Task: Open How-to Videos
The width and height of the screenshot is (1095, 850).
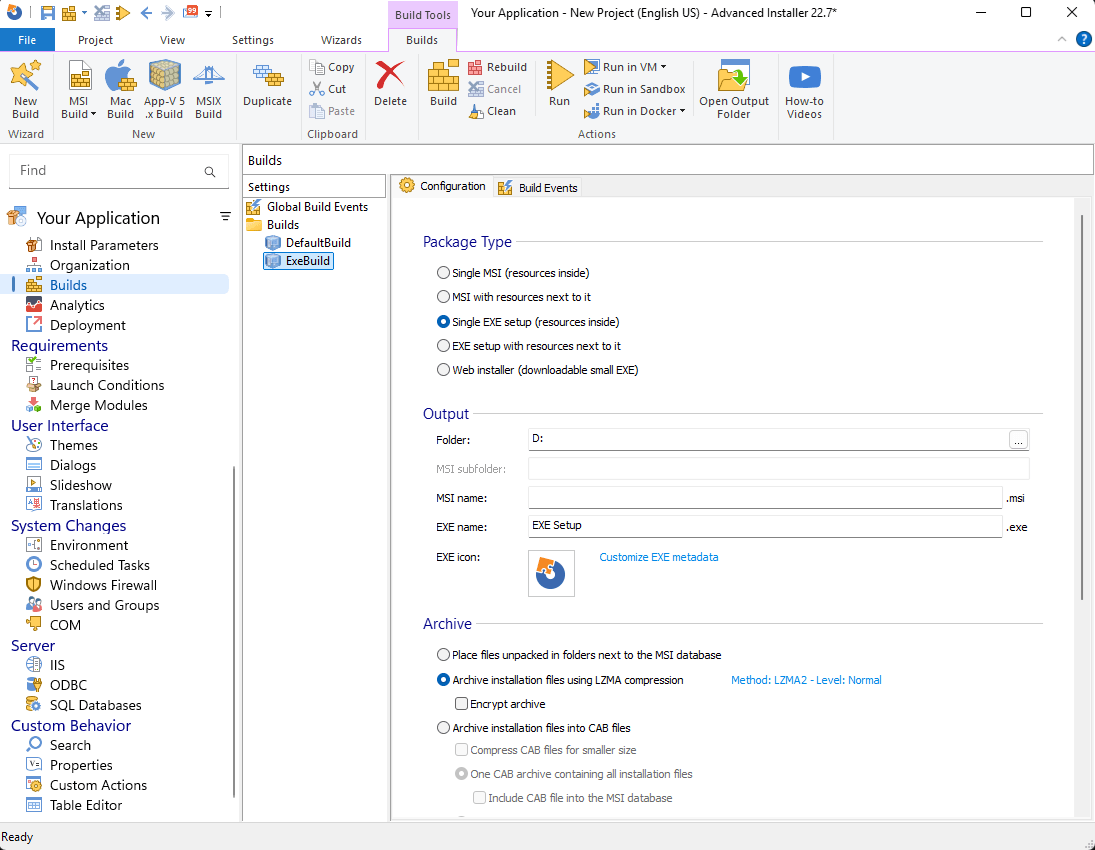Action: coord(804,89)
